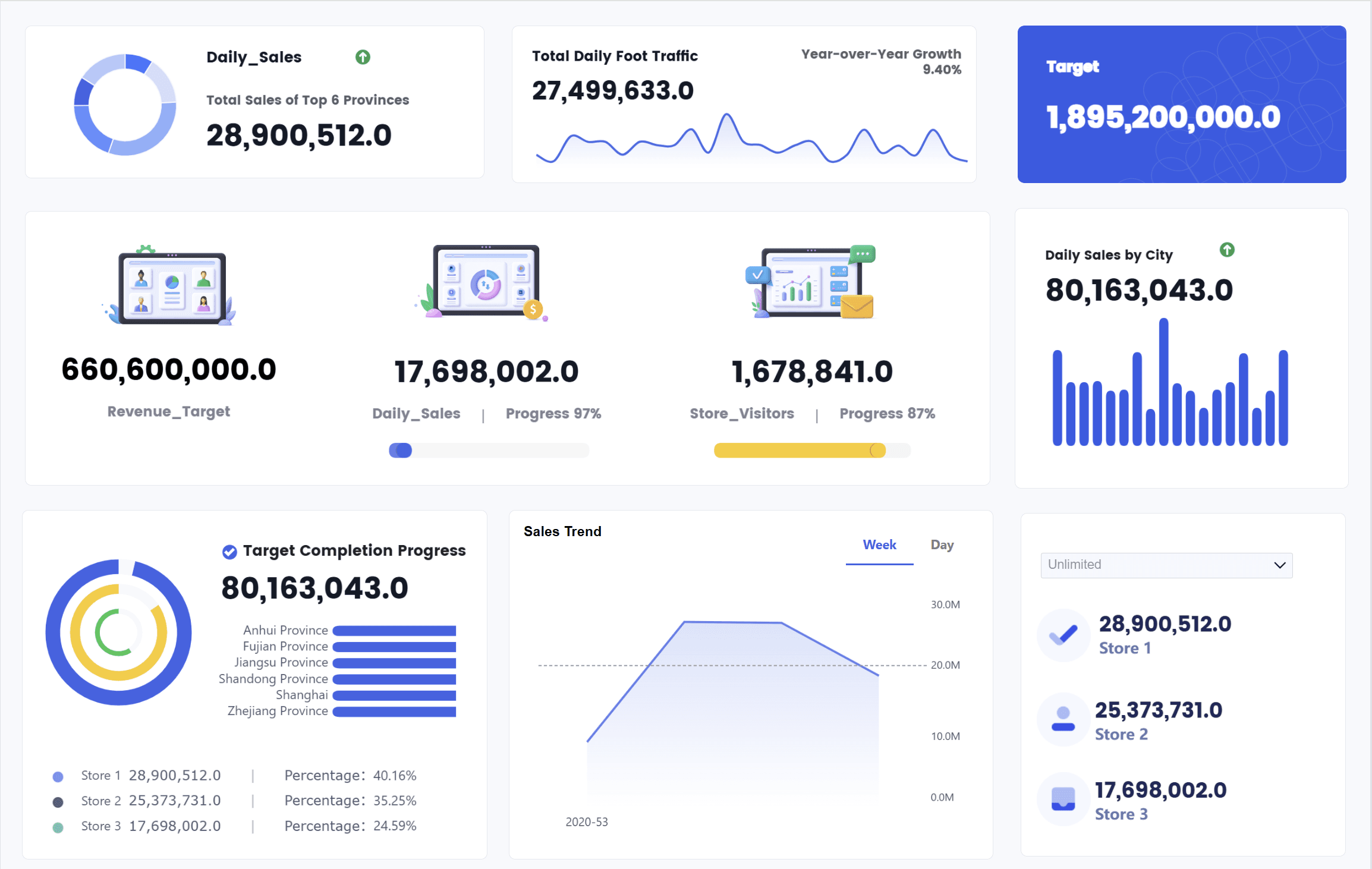
Task: Click the Store 3 label under 17,698,002.0
Action: coord(1121,814)
